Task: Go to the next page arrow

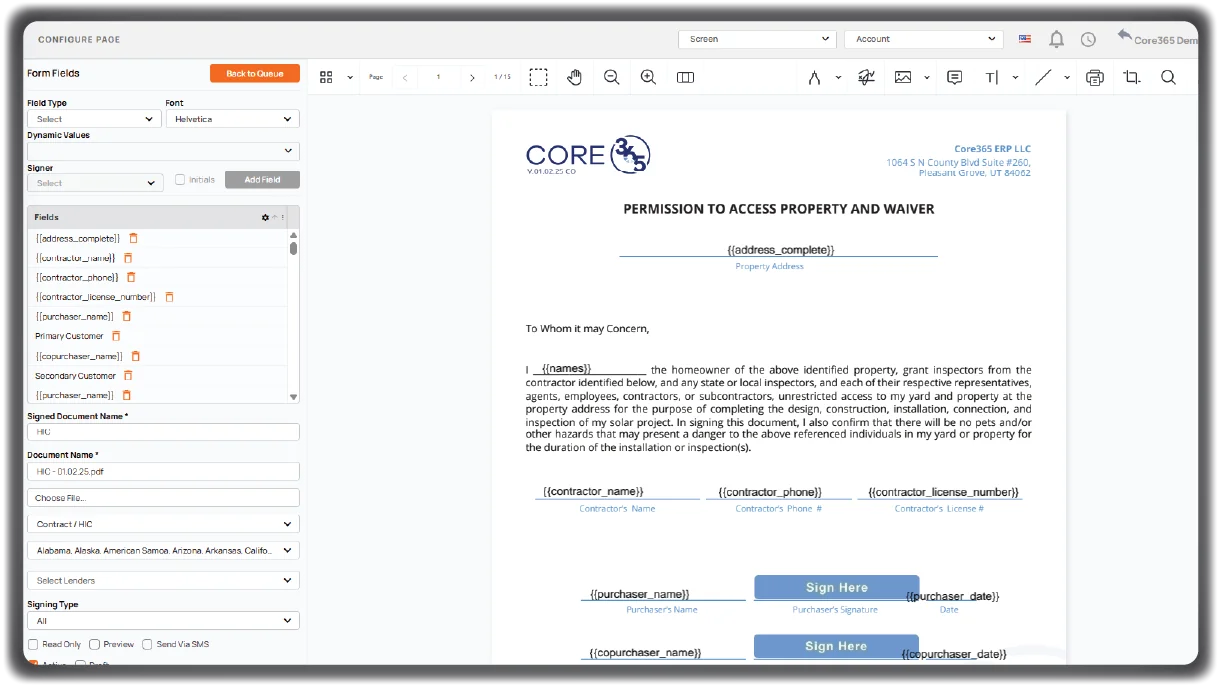Action: pos(472,77)
